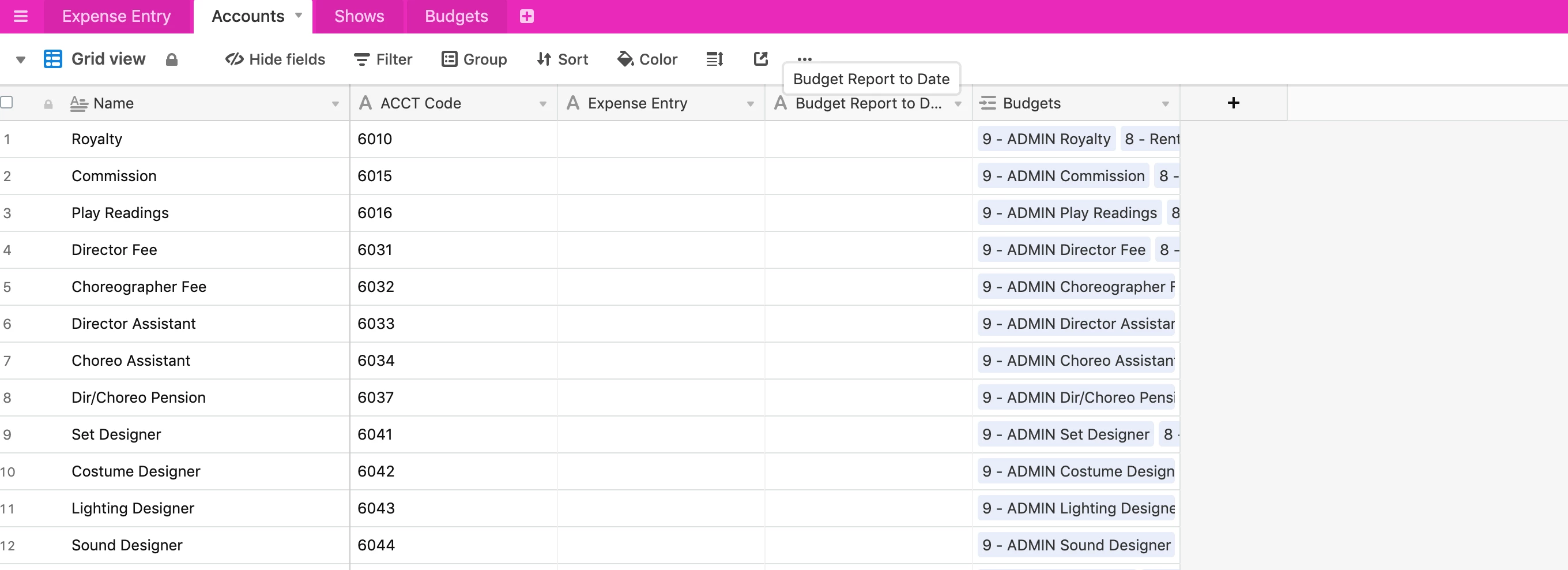Open Accounts tab dropdown arrow
The height and width of the screenshot is (570, 1568).
[x=298, y=15]
